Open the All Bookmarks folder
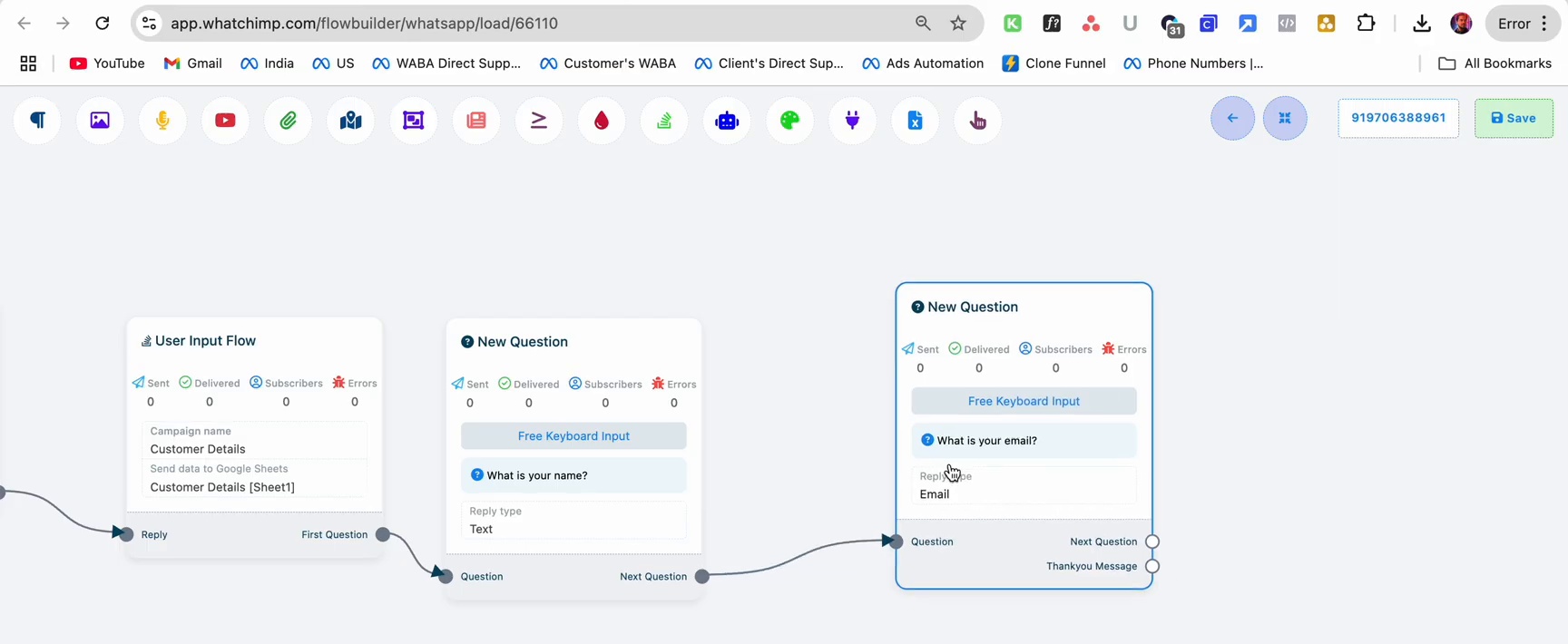 point(1495,63)
